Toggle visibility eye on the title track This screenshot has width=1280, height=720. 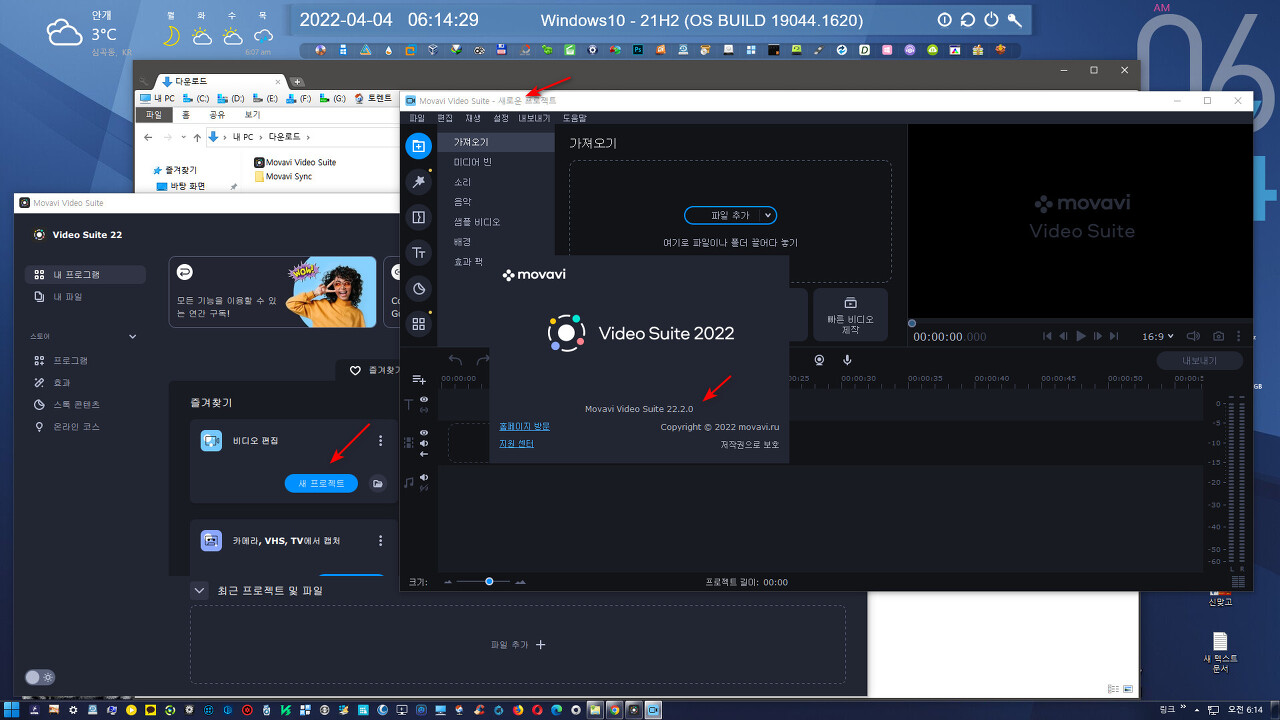424,400
